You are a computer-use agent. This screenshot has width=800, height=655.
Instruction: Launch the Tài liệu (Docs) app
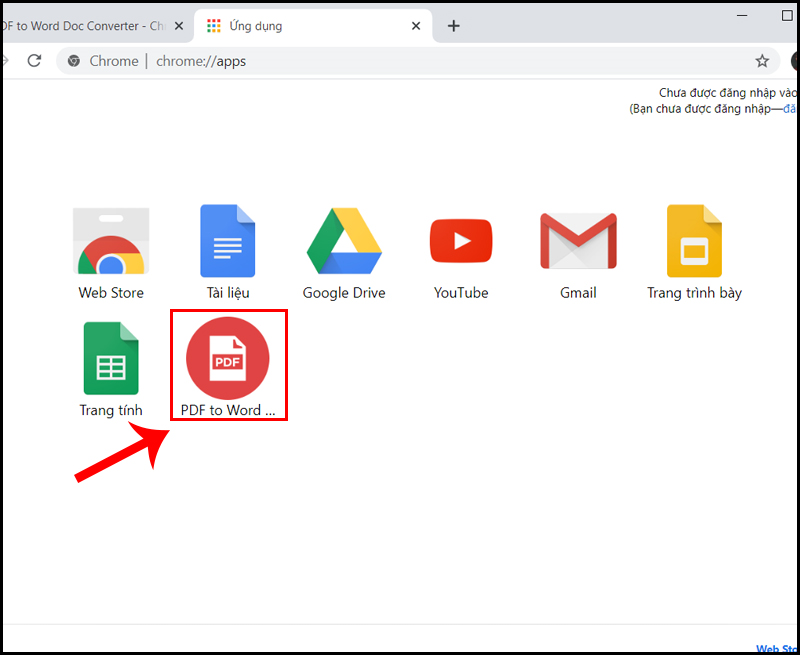coord(227,243)
